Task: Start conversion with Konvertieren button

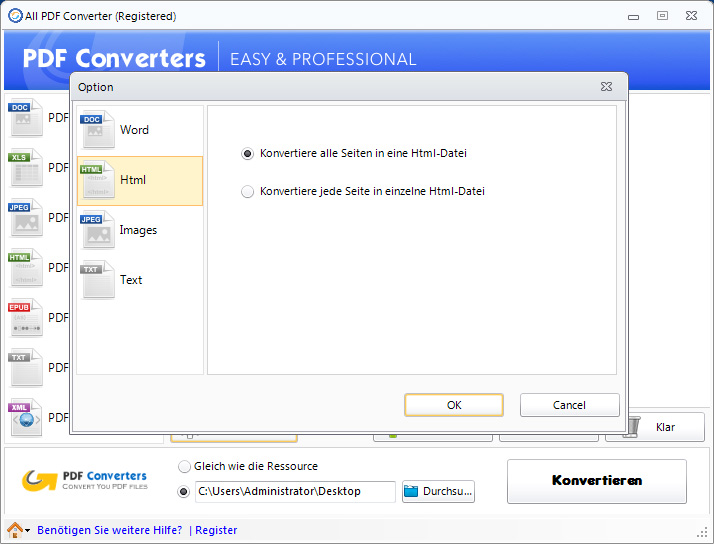Action: coord(597,481)
